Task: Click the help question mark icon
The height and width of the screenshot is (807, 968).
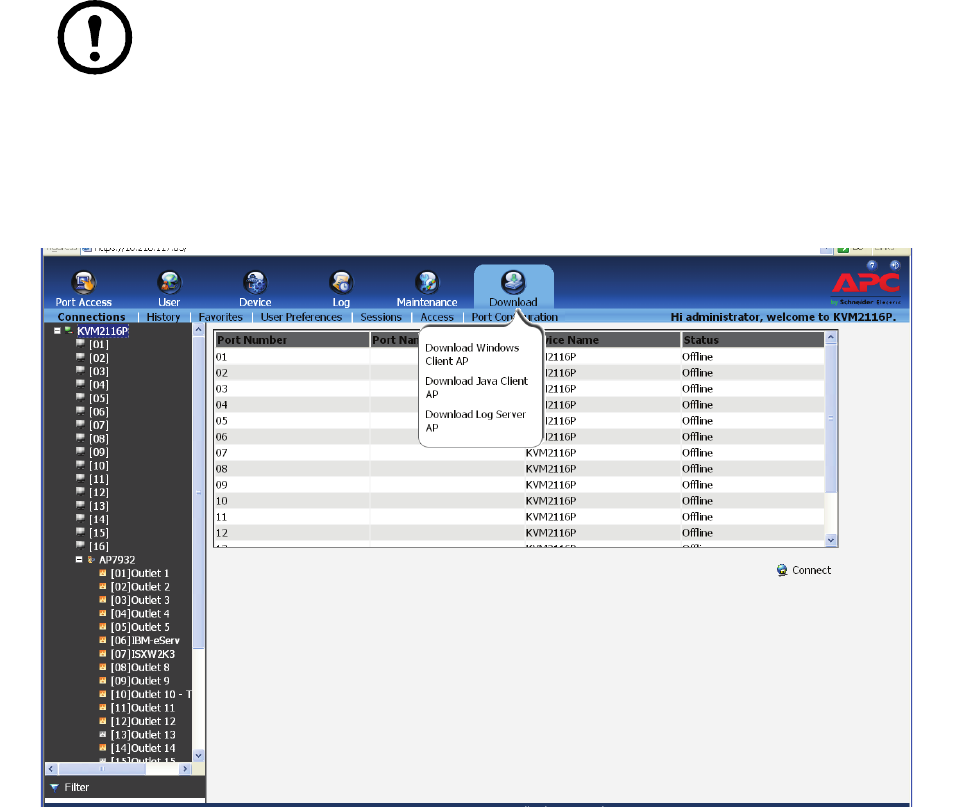Action: (x=872, y=266)
